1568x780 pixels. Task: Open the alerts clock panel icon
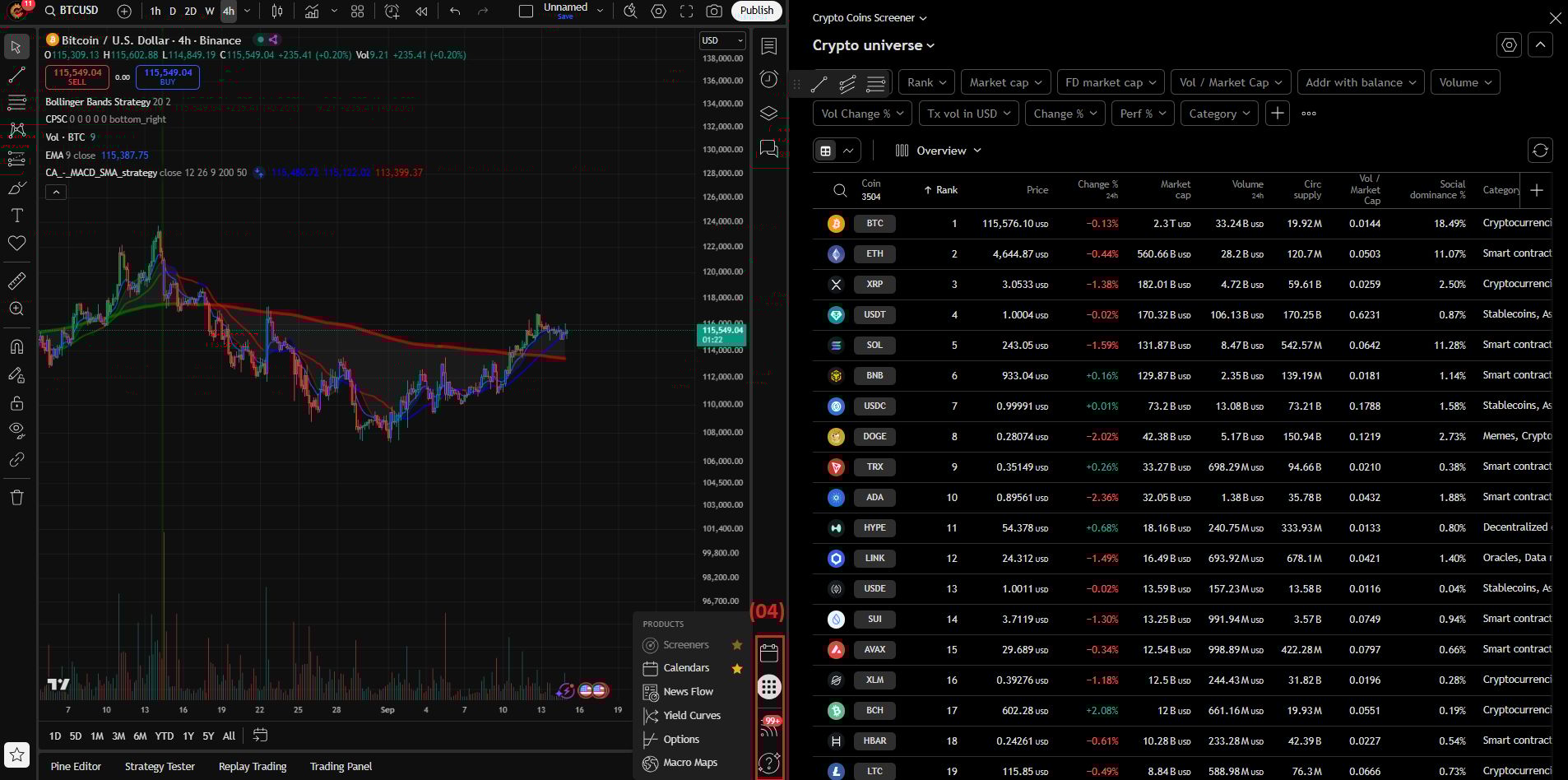click(768, 79)
